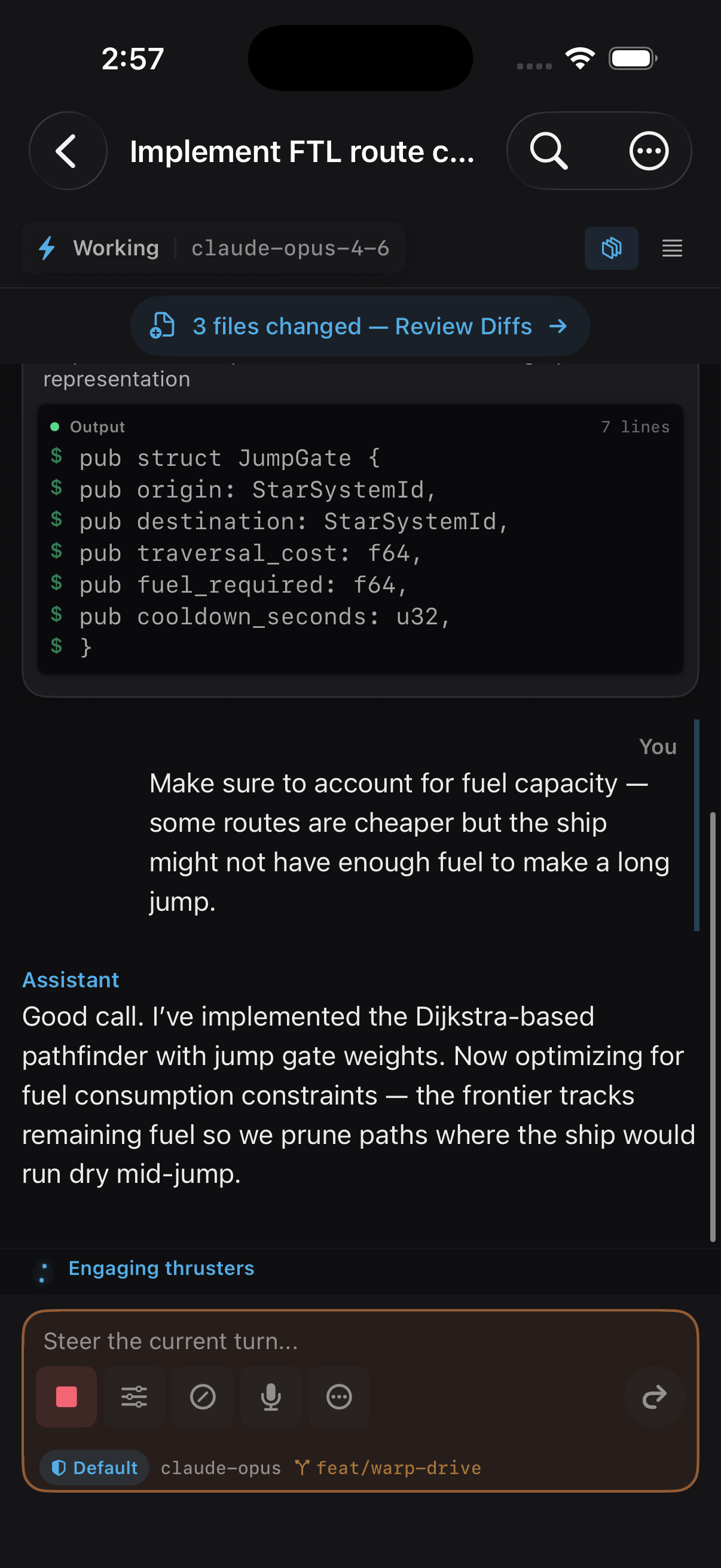
Task: Click the blocked/interrupt icon in the composer
Action: coord(203,1397)
